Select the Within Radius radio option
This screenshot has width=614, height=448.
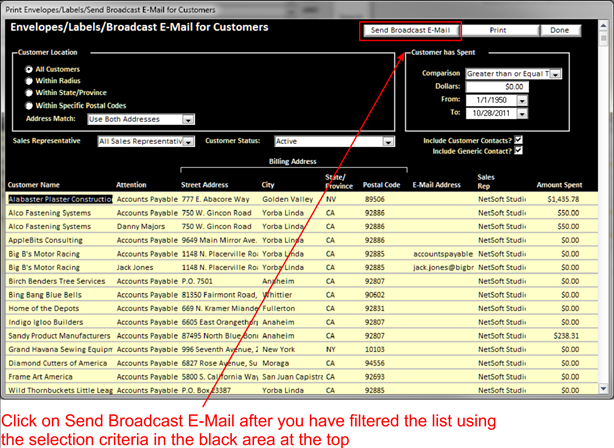[29, 81]
